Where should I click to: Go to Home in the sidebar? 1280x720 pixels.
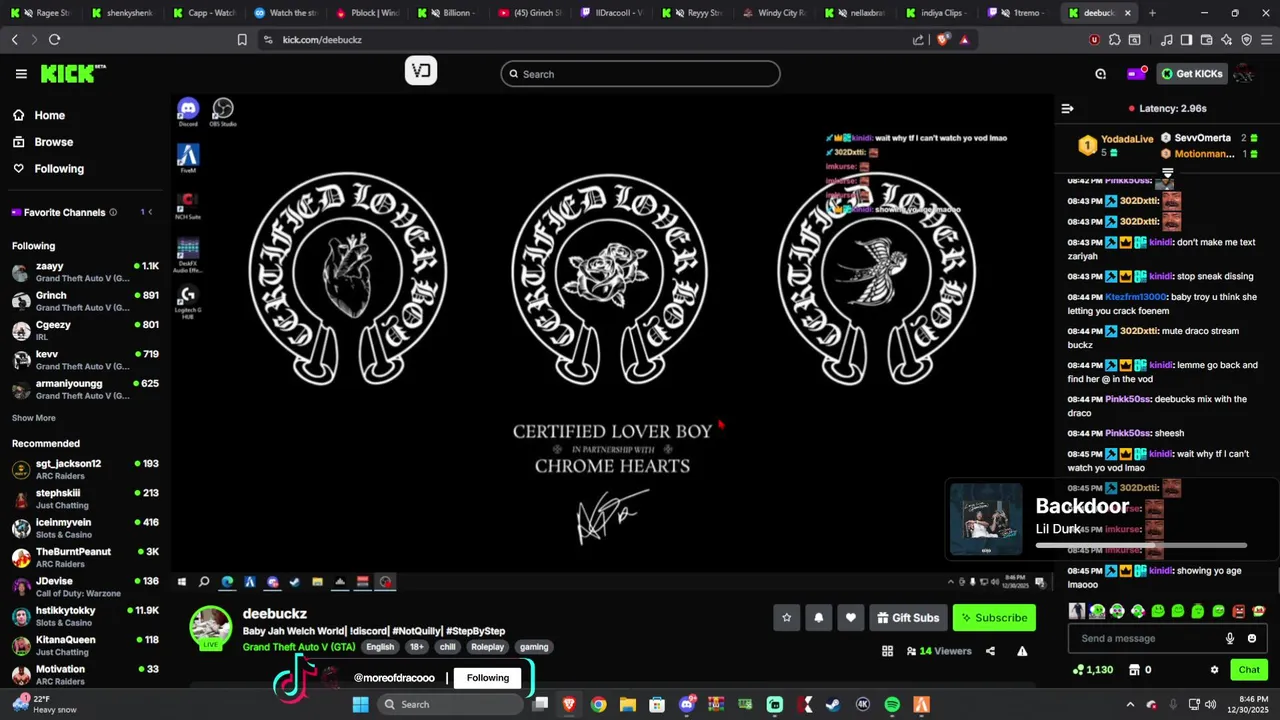[x=49, y=115]
